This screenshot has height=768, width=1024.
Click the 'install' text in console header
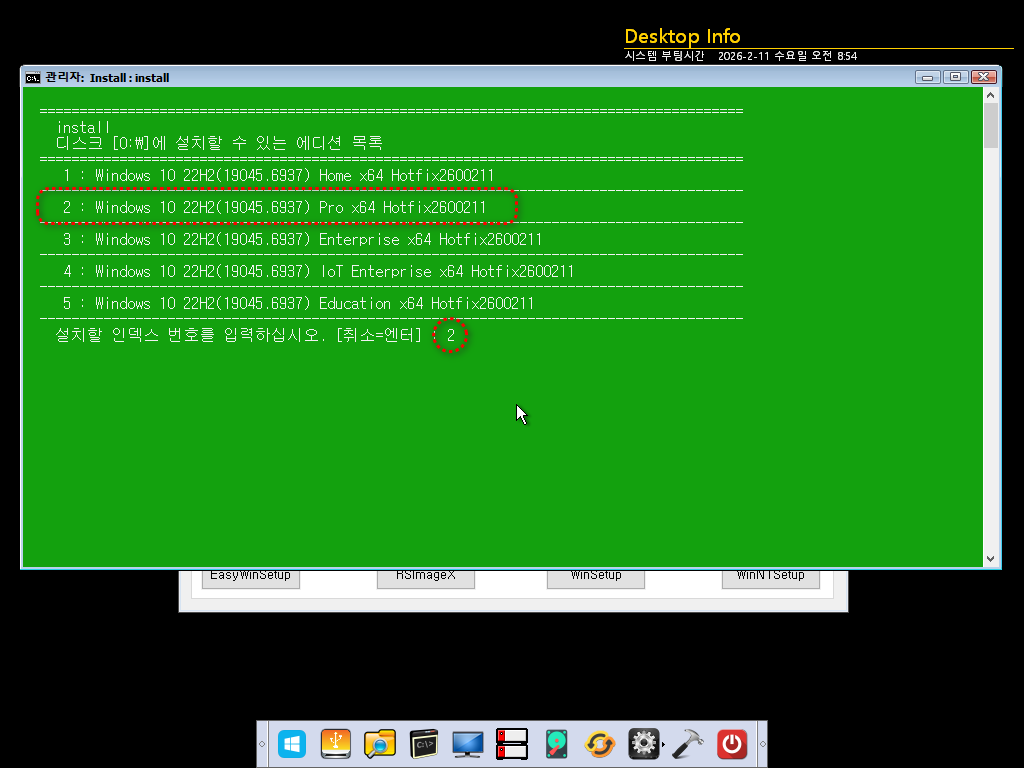coord(83,127)
